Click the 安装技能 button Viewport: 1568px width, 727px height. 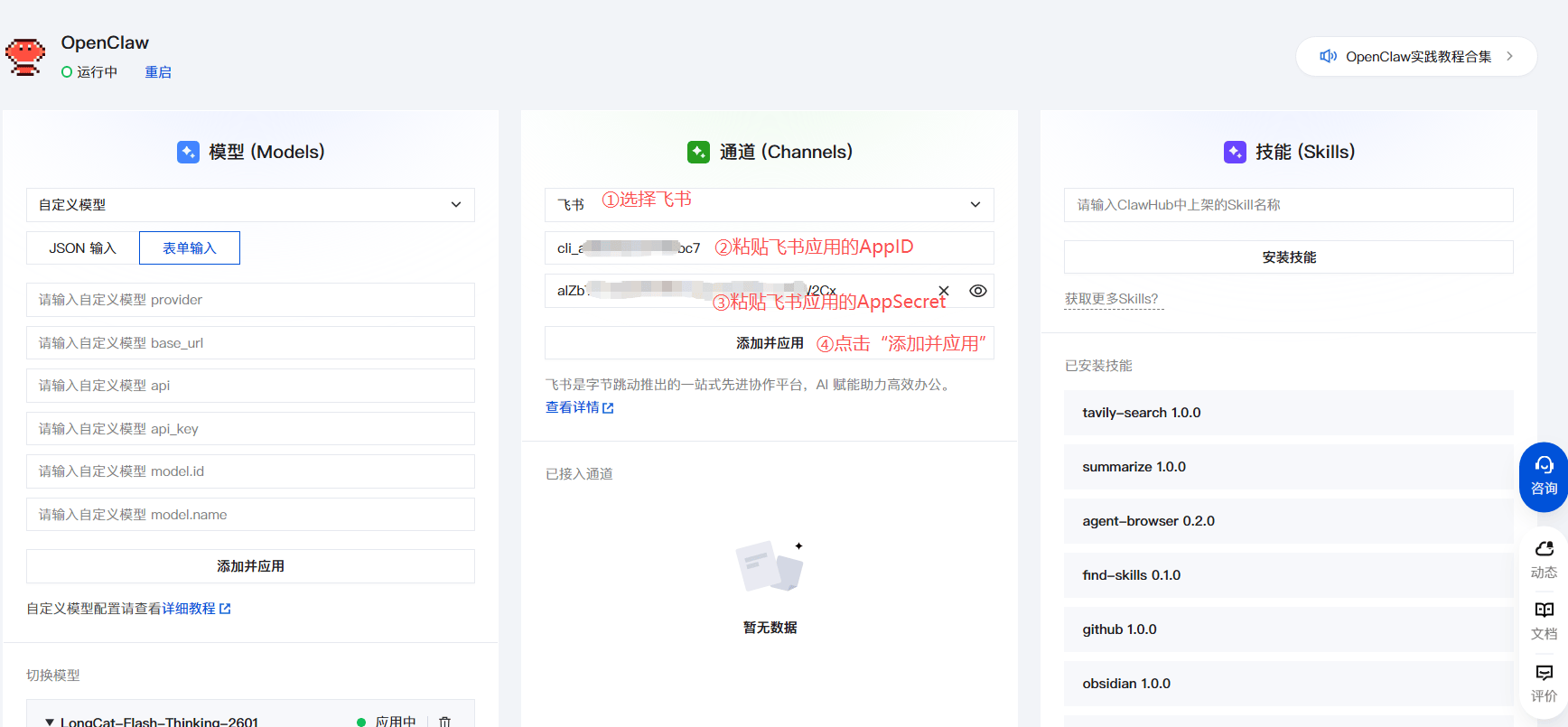1289,257
